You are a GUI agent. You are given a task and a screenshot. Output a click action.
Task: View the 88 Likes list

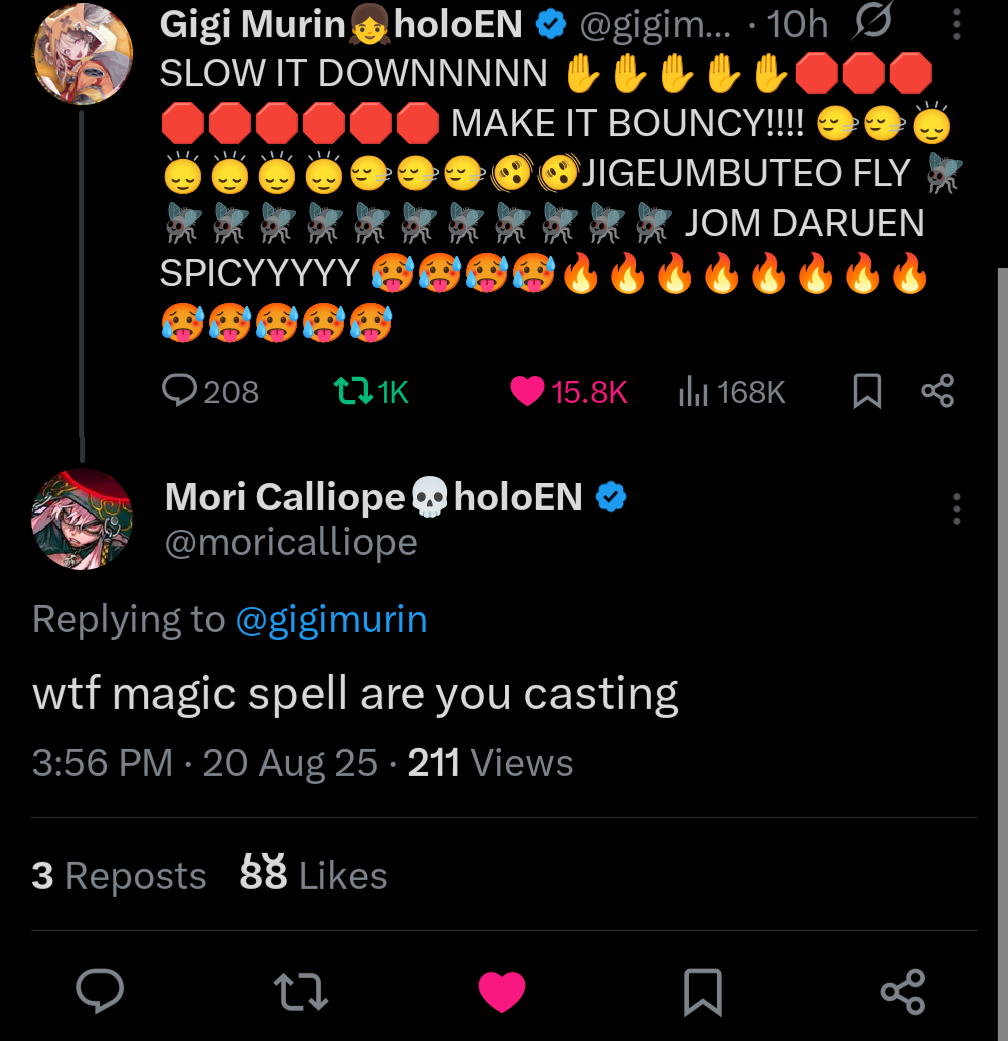tap(313, 876)
